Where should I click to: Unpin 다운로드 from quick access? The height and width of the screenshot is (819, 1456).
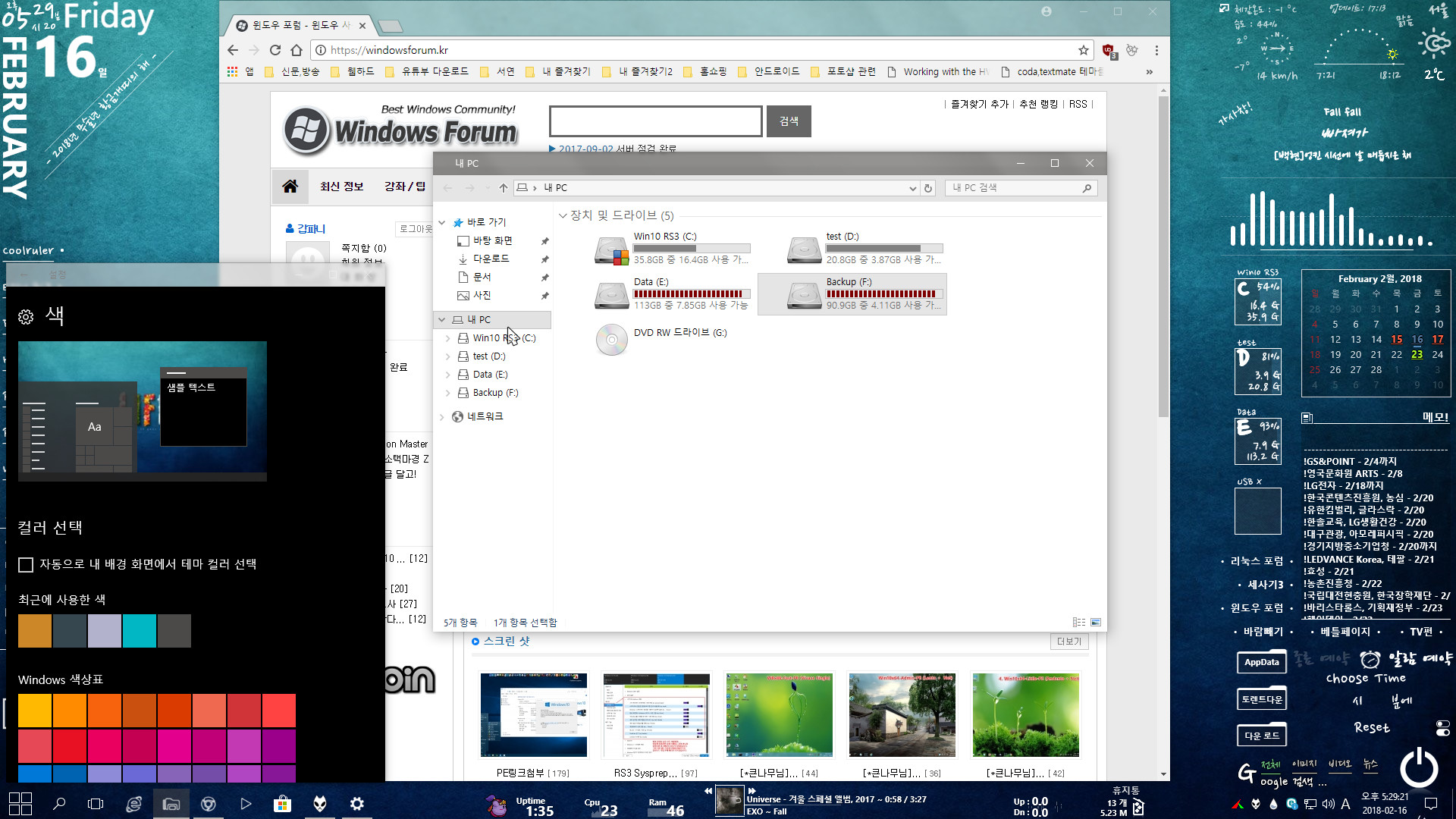(x=544, y=259)
